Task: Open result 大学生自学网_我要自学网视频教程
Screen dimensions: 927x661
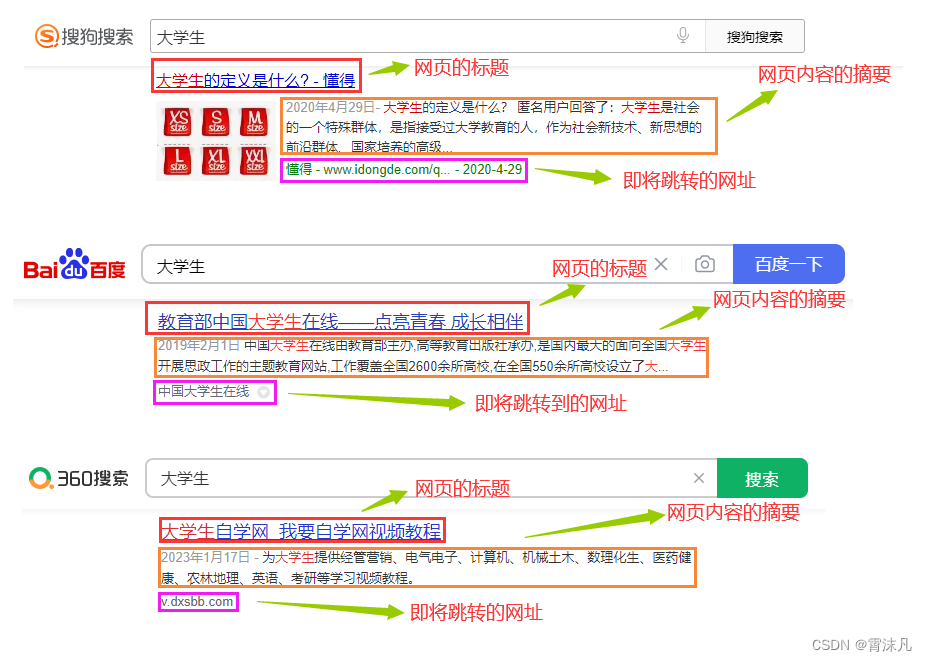Action: [x=302, y=531]
